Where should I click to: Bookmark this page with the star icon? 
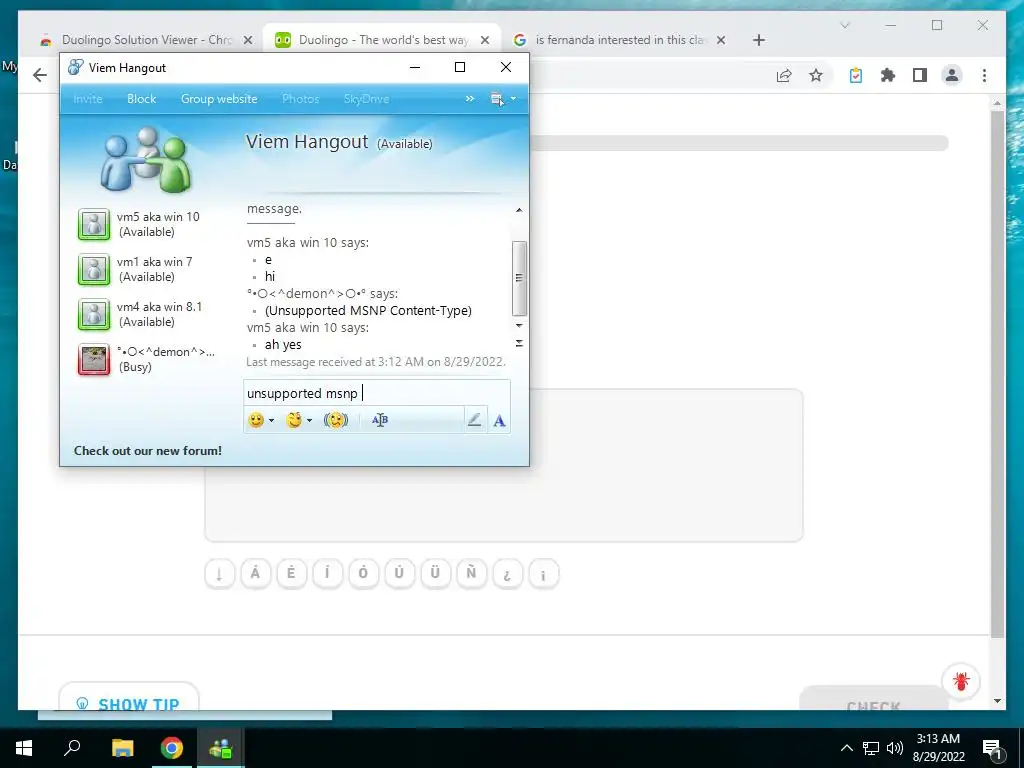tap(816, 75)
